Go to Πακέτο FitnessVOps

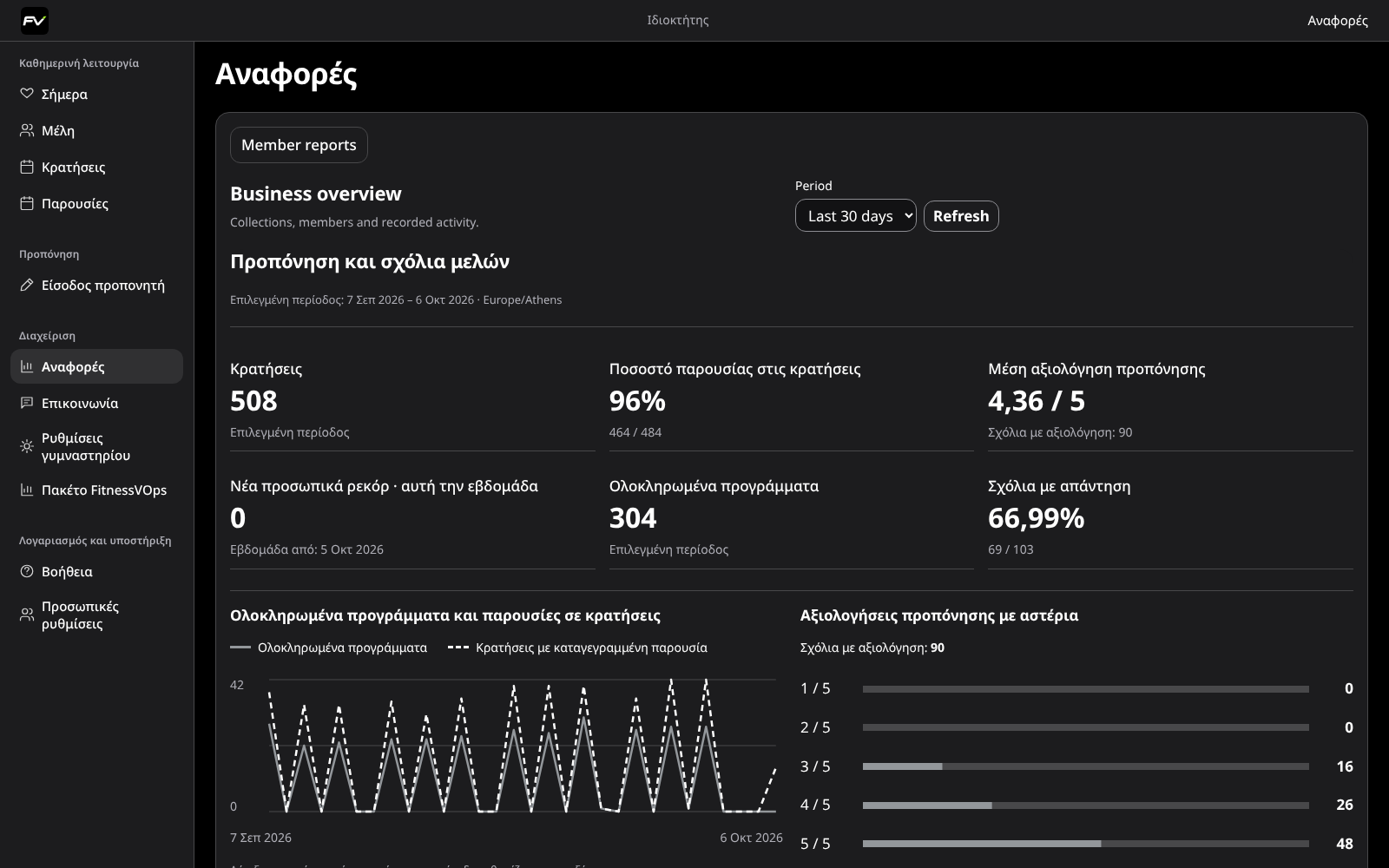pyautogui.click(x=96, y=490)
